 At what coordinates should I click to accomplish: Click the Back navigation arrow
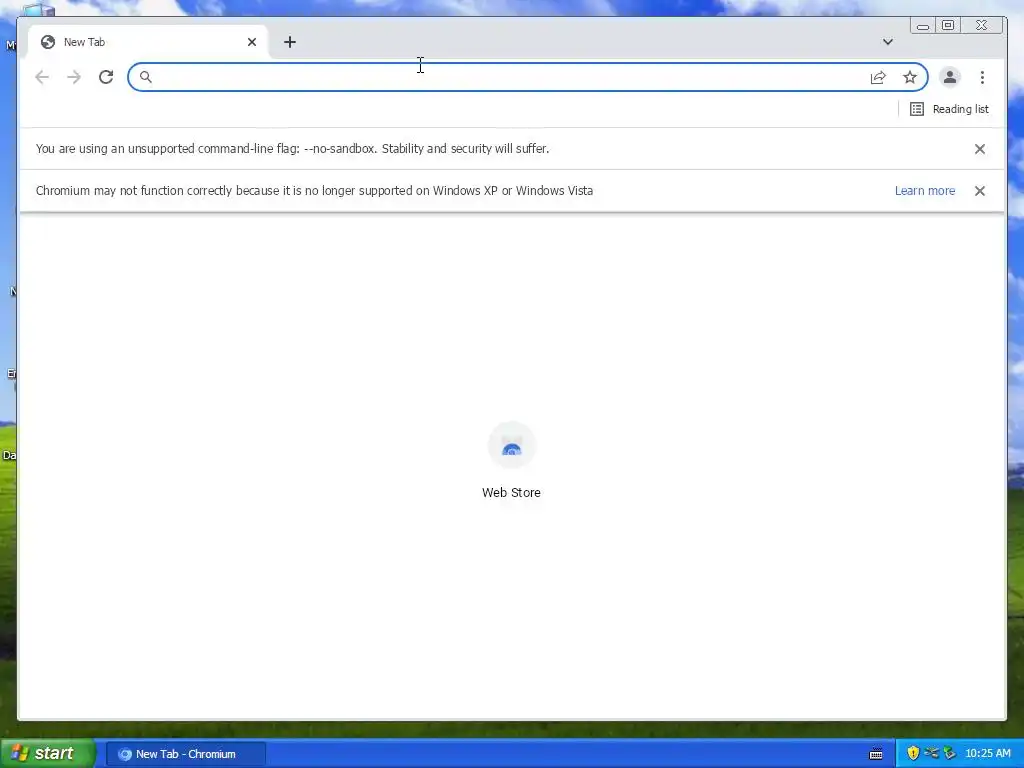pos(42,77)
